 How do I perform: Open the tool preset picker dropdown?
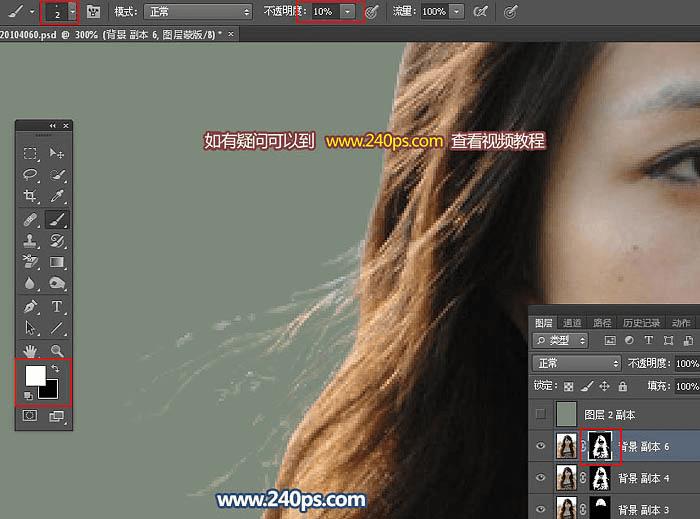point(32,12)
